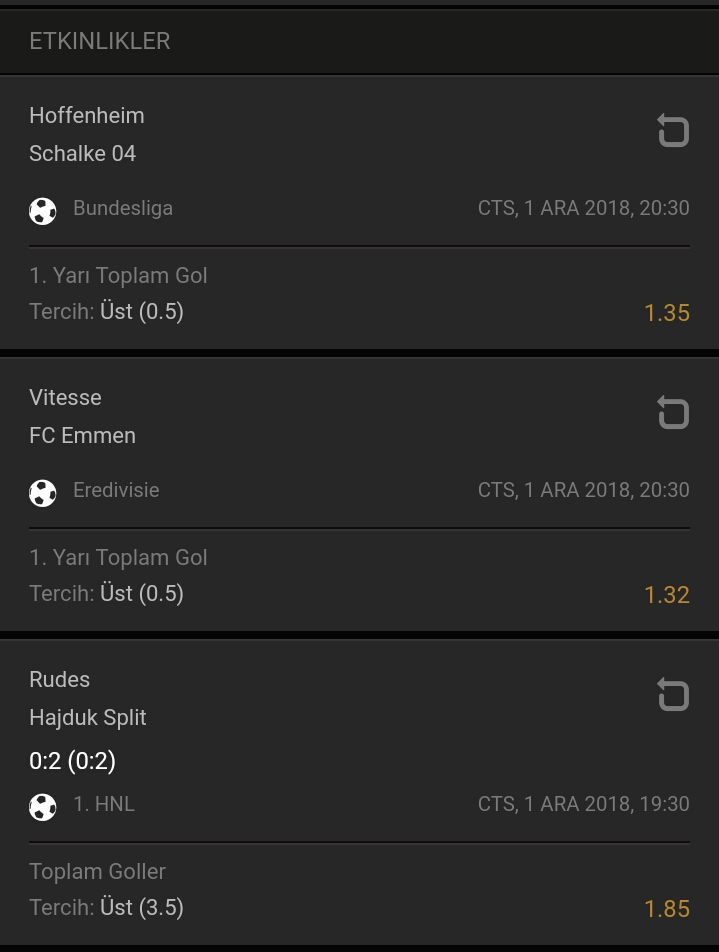Tap the rebet icon for Vitesse match

[673, 412]
